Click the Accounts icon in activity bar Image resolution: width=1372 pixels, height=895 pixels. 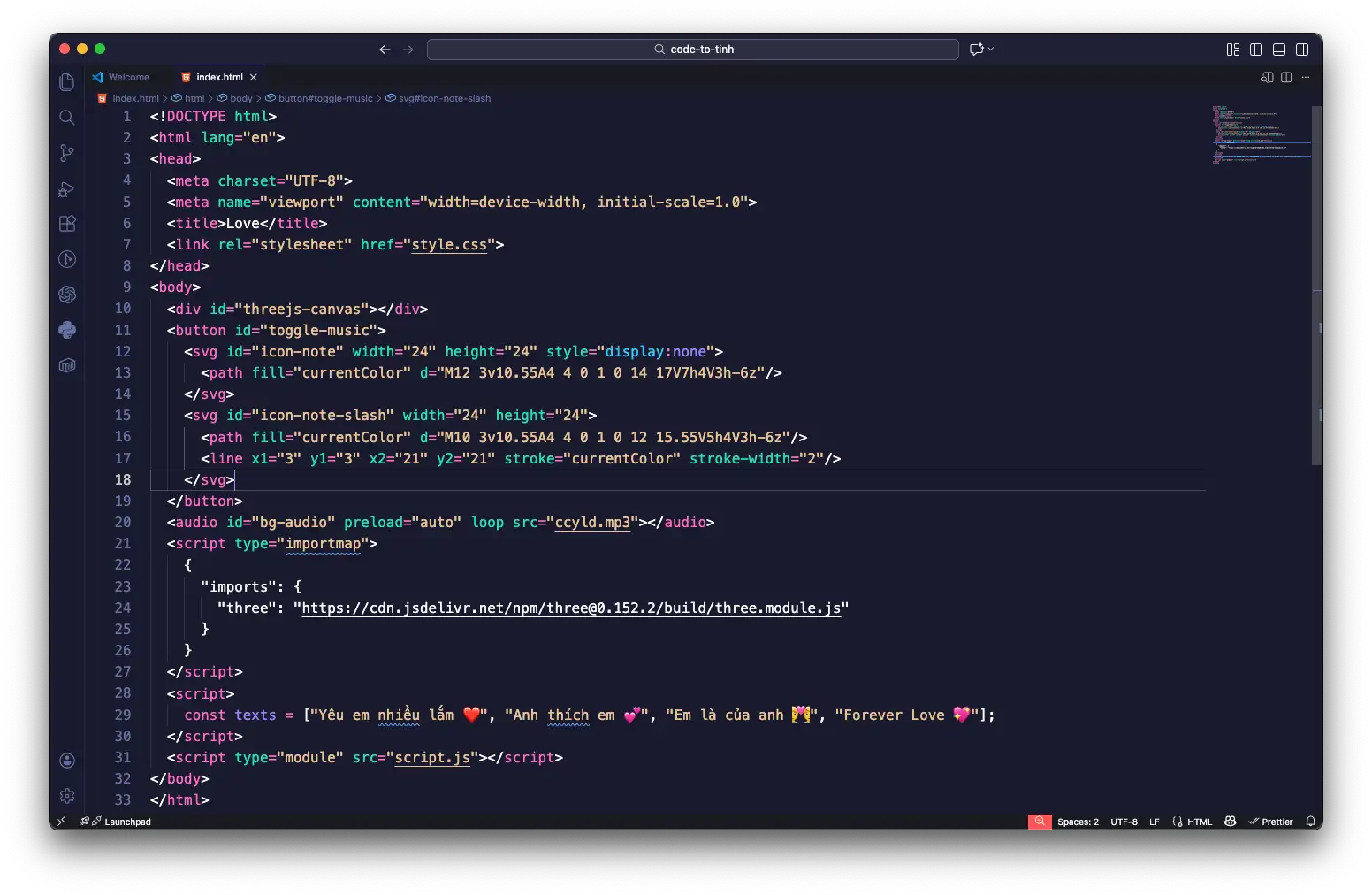point(66,761)
